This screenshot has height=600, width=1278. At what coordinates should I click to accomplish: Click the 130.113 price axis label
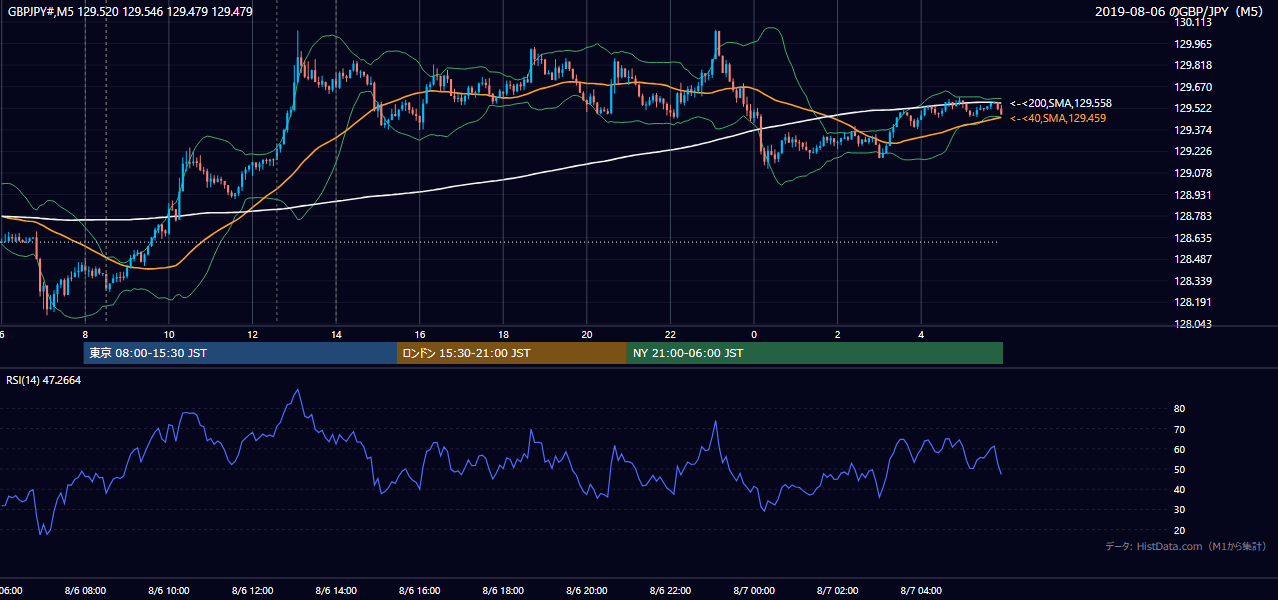click(x=1194, y=22)
